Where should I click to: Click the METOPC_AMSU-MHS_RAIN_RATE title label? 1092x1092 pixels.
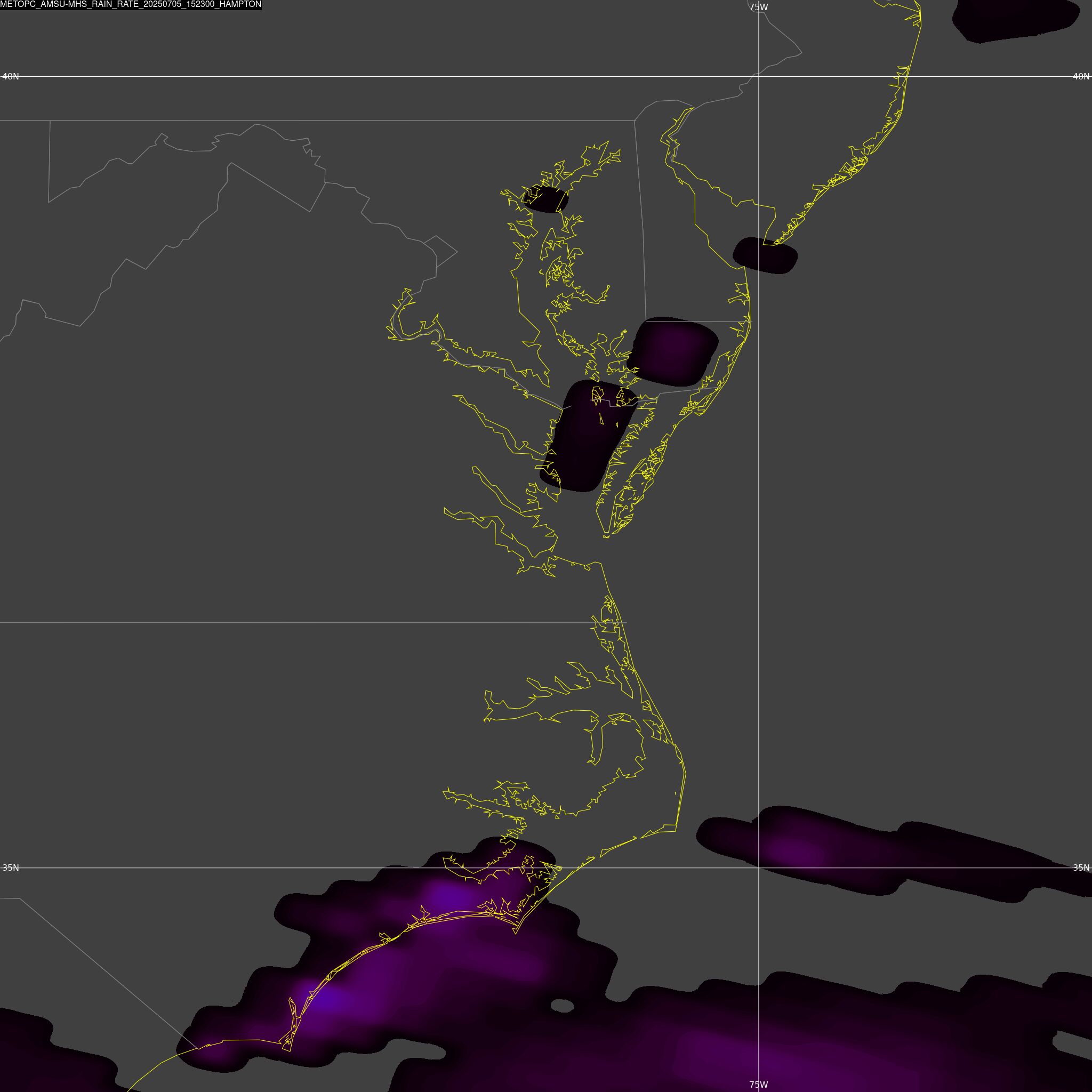(131, 4)
